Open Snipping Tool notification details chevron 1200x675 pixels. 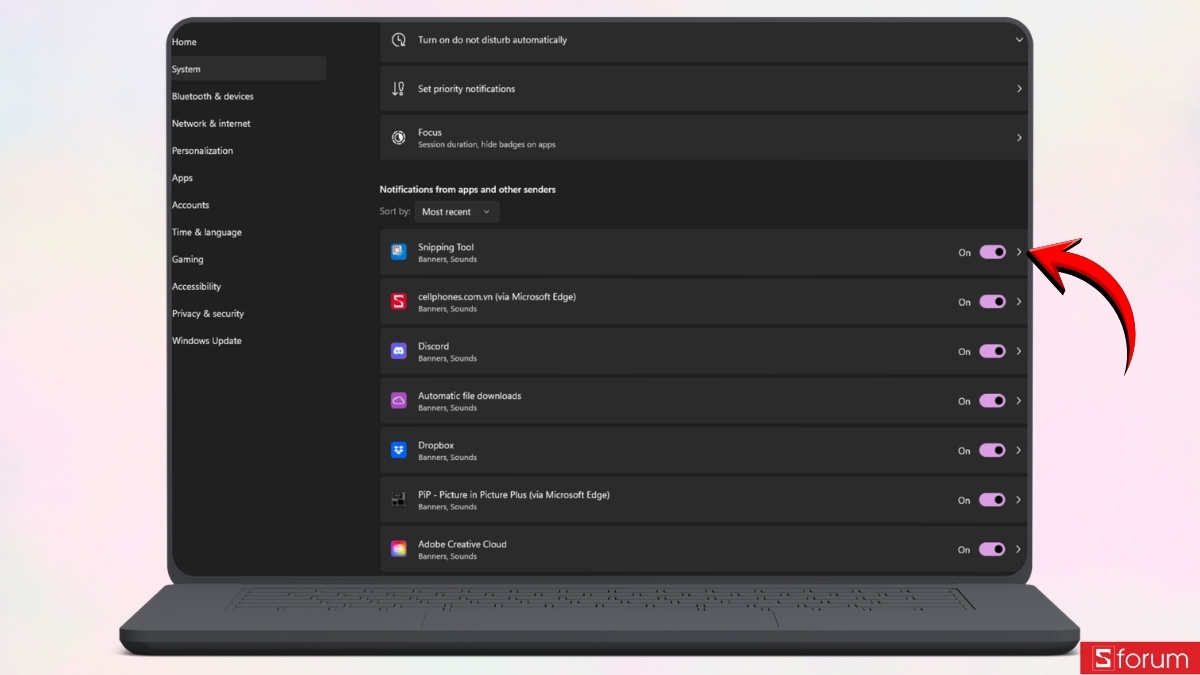click(x=1019, y=252)
